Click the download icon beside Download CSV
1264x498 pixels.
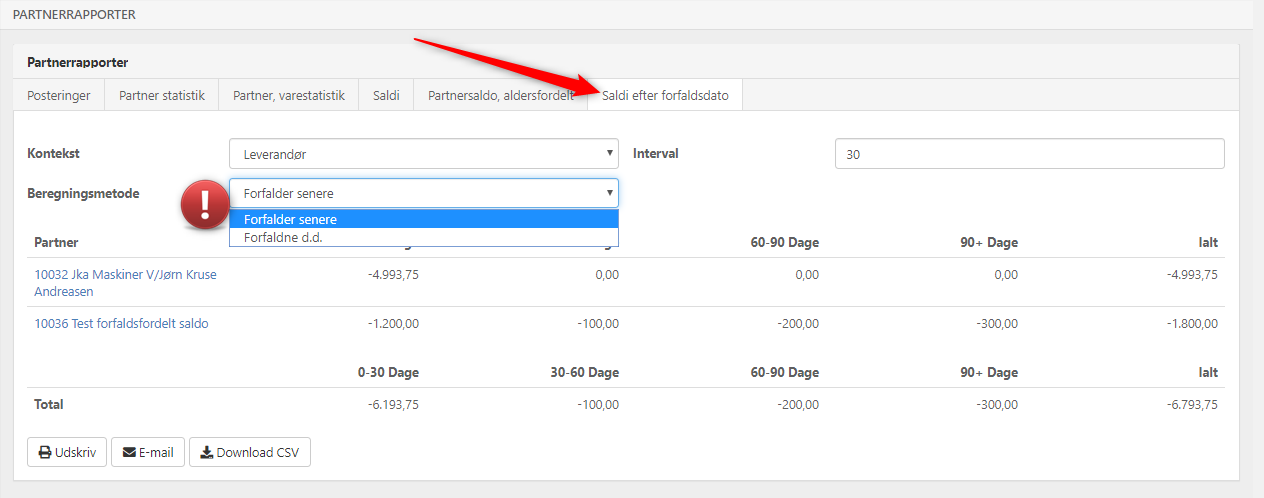[x=206, y=452]
